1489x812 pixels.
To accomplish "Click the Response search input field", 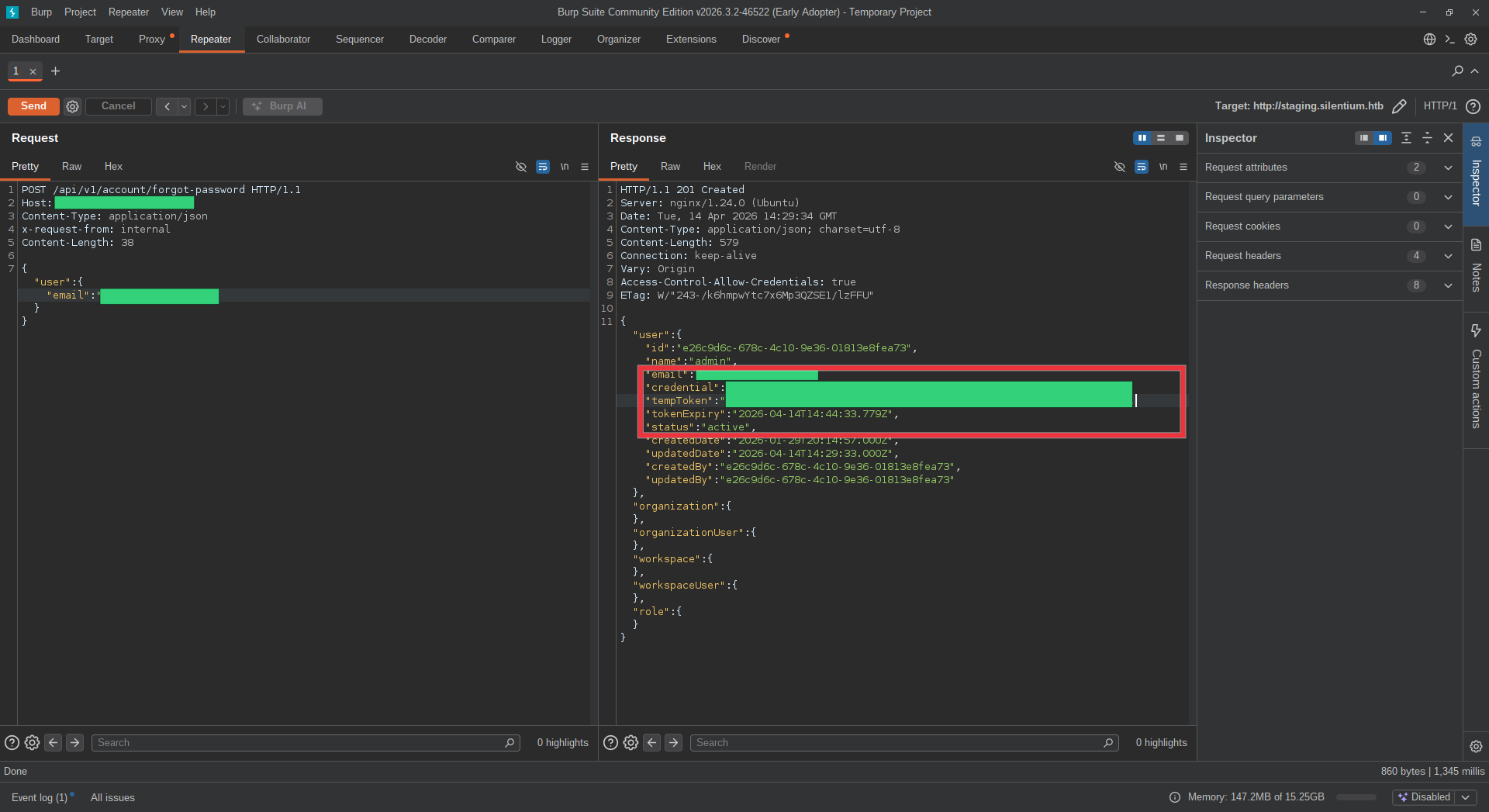I will tap(904, 743).
